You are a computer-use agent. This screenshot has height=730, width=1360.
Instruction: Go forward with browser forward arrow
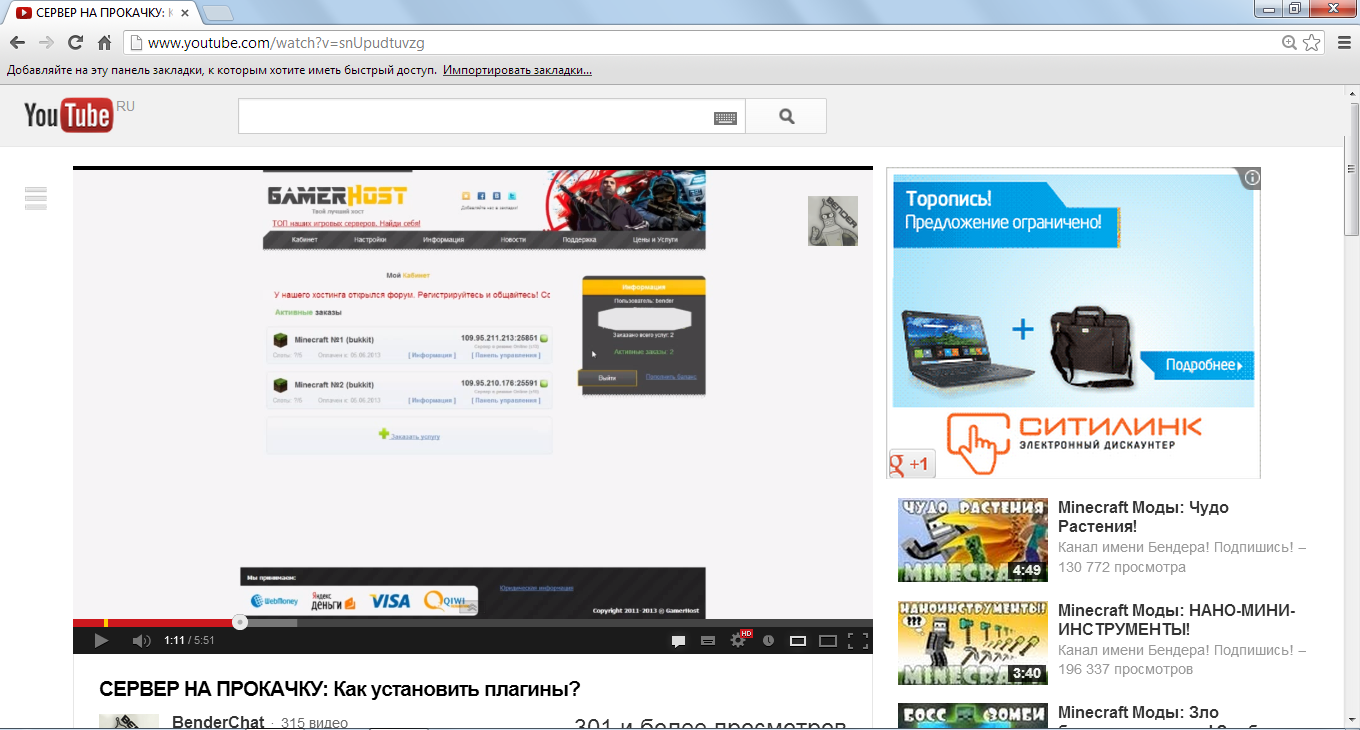point(46,42)
